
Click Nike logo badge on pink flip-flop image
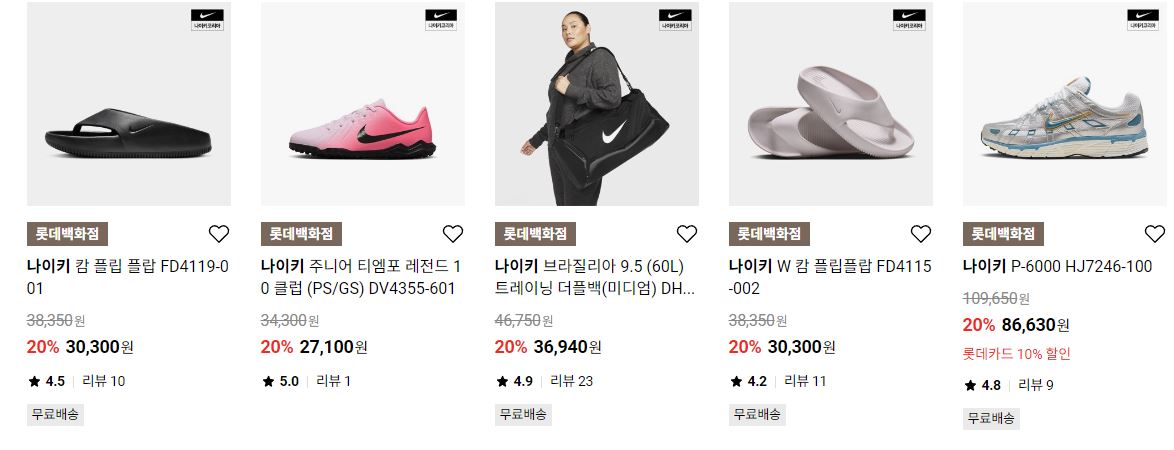point(909,19)
